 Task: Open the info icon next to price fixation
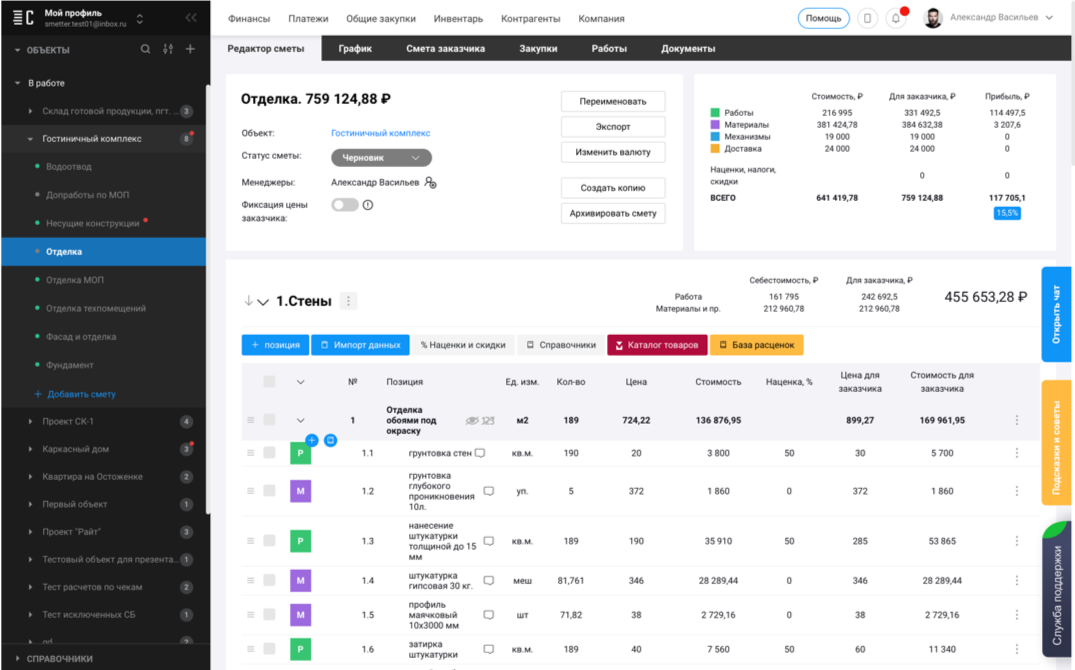(368, 205)
